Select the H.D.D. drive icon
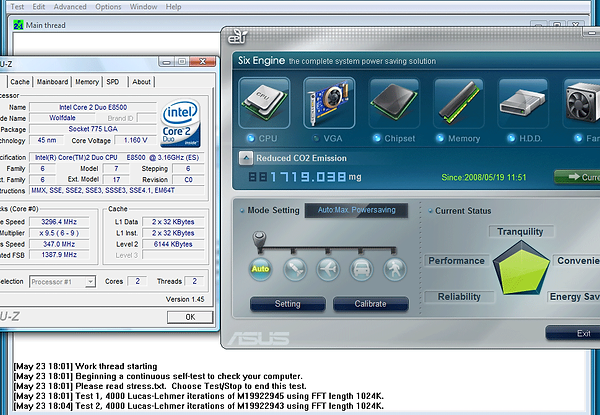The height and width of the screenshot is (415, 600). [523, 103]
